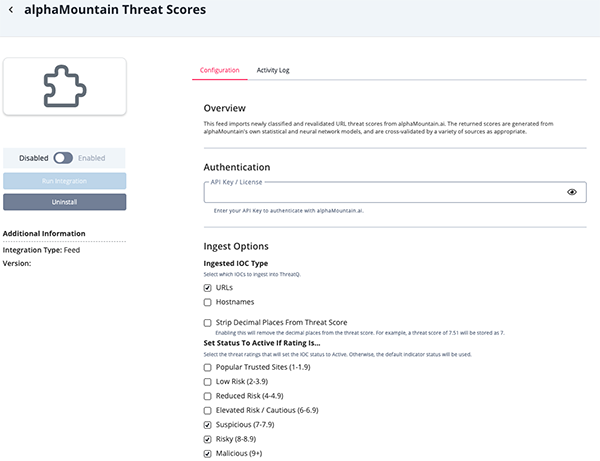Check the Reduced Risk (4-4.9) option
Viewport: 600px width, 461px height.
208,396
